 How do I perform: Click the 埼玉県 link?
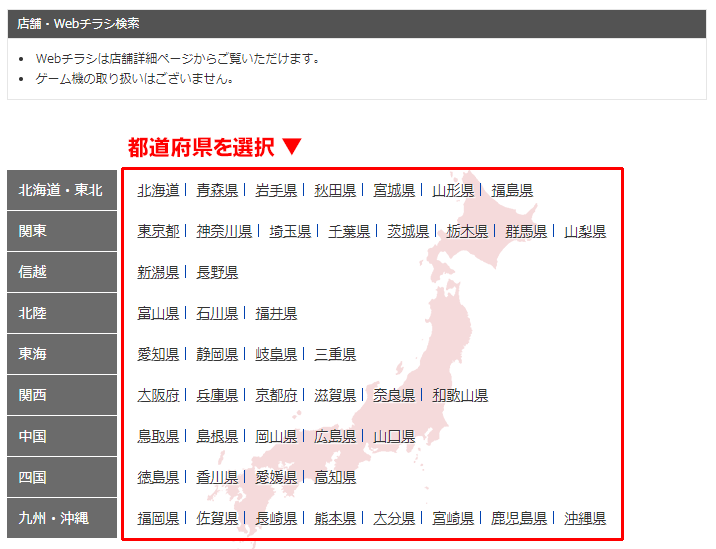click(x=290, y=232)
